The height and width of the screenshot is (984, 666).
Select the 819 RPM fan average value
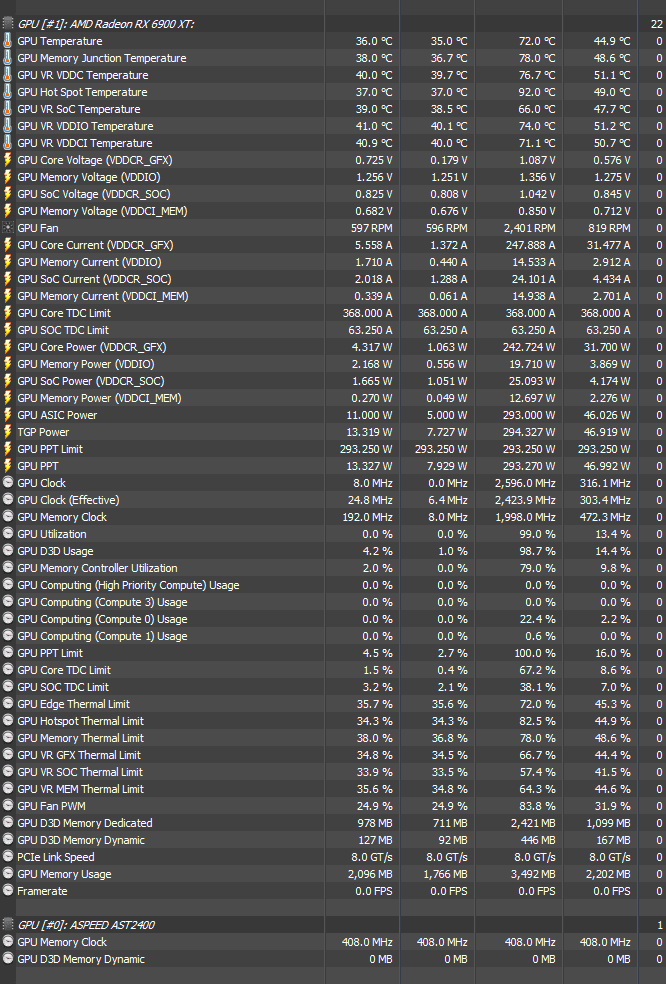tap(610, 228)
